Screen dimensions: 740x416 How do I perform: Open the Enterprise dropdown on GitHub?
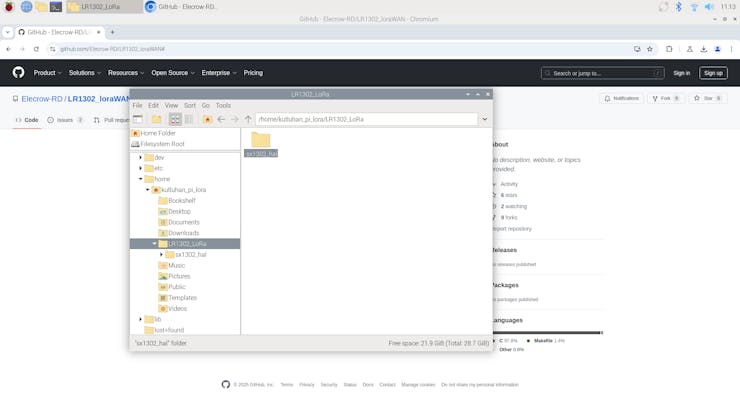click(x=219, y=73)
